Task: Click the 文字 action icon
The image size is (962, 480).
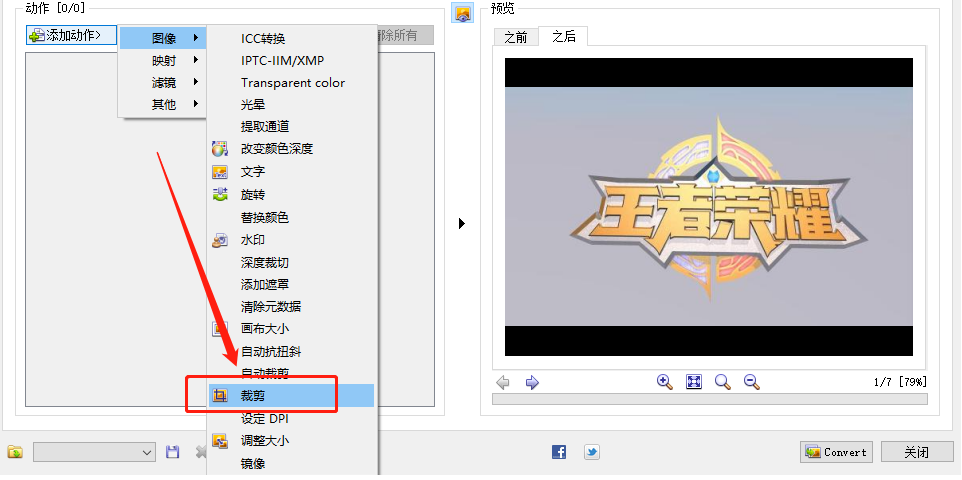Action: pos(220,172)
